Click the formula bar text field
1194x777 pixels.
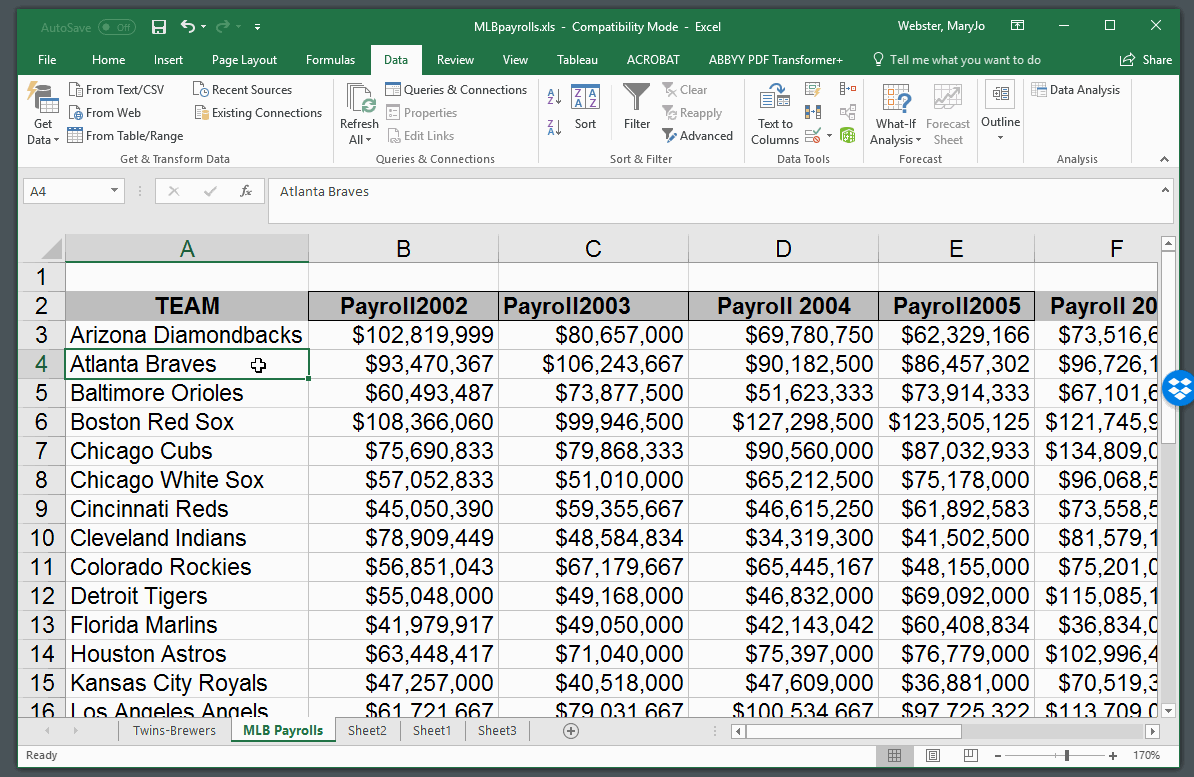pyautogui.click(x=712, y=200)
